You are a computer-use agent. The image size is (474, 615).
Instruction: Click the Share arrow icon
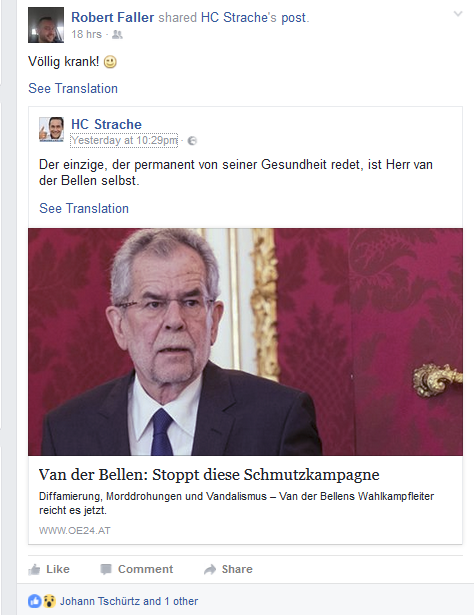[210, 569]
